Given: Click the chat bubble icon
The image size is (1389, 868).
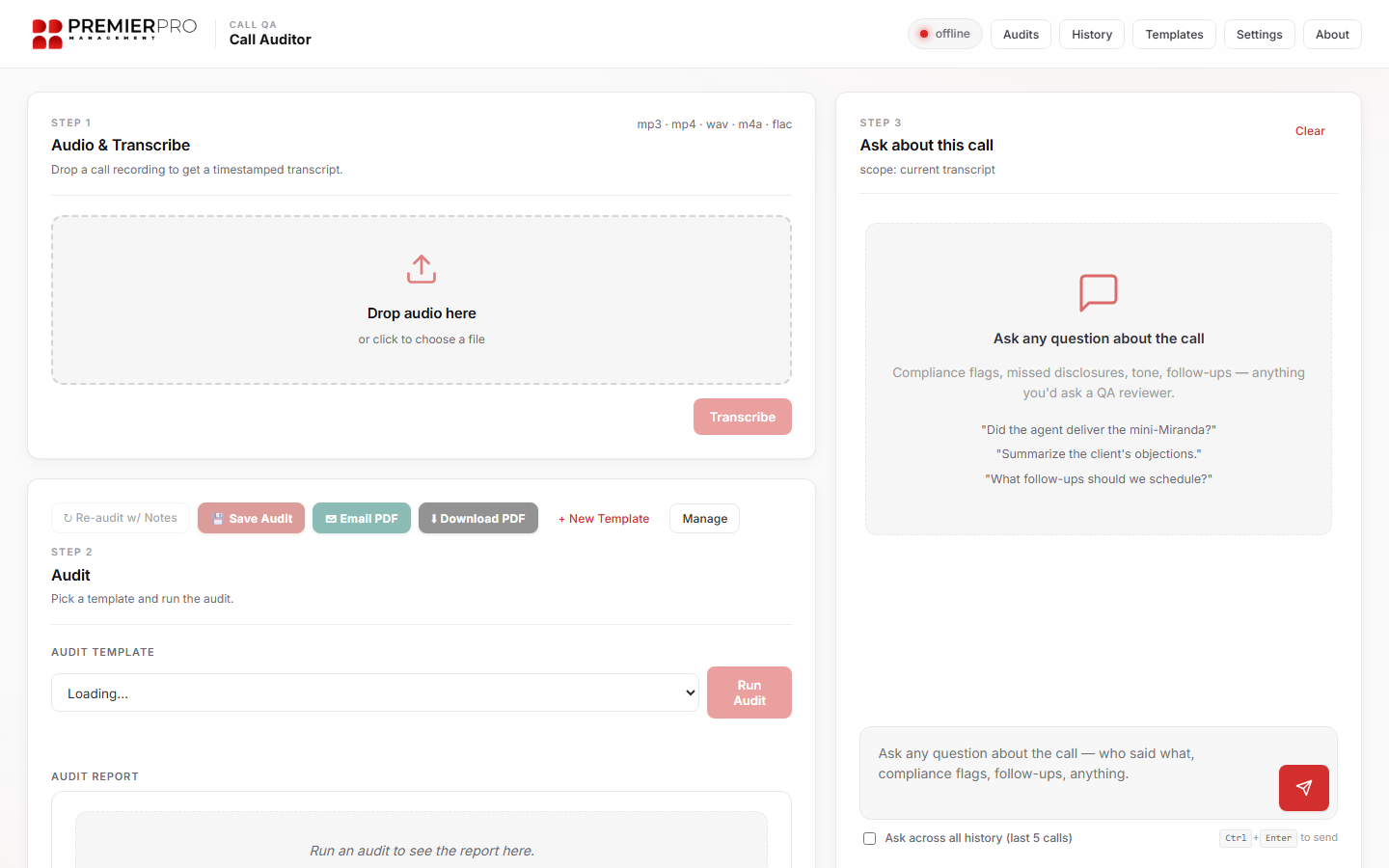Looking at the screenshot, I should [1099, 292].
